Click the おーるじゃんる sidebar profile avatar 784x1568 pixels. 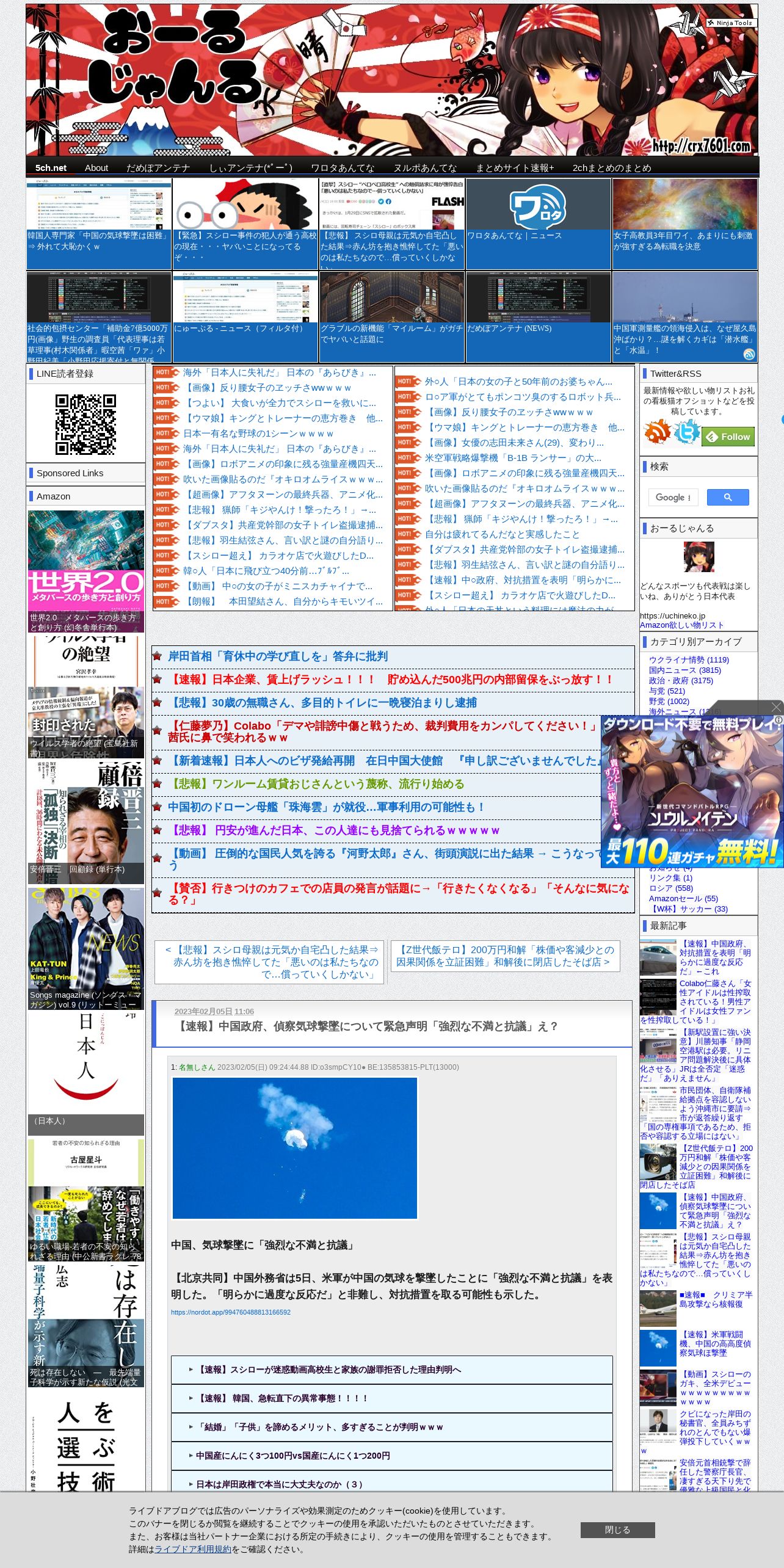(x=699, y=557)
